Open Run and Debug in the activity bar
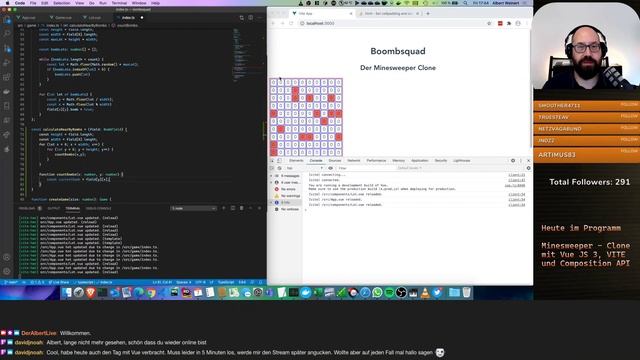The height and width of the screenshot is (360, 640). tap(7, 63)
